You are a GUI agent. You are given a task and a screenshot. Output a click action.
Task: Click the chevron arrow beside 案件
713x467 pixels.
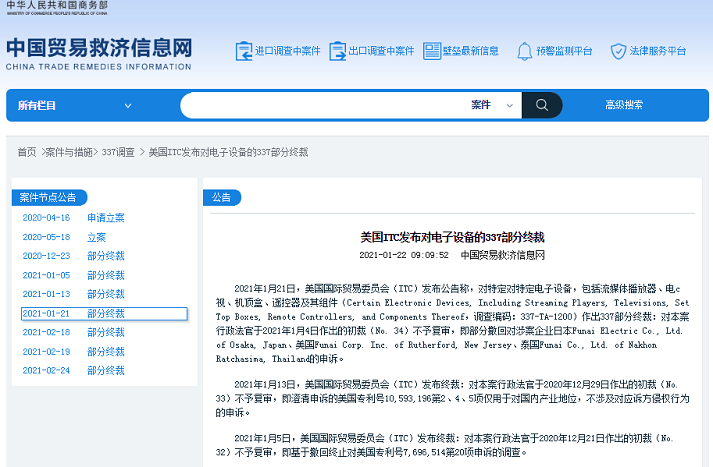click(510, 105)
